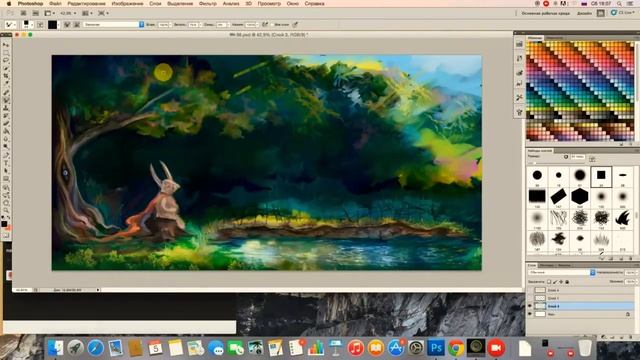Open the Изображение menu

(127, 3)
